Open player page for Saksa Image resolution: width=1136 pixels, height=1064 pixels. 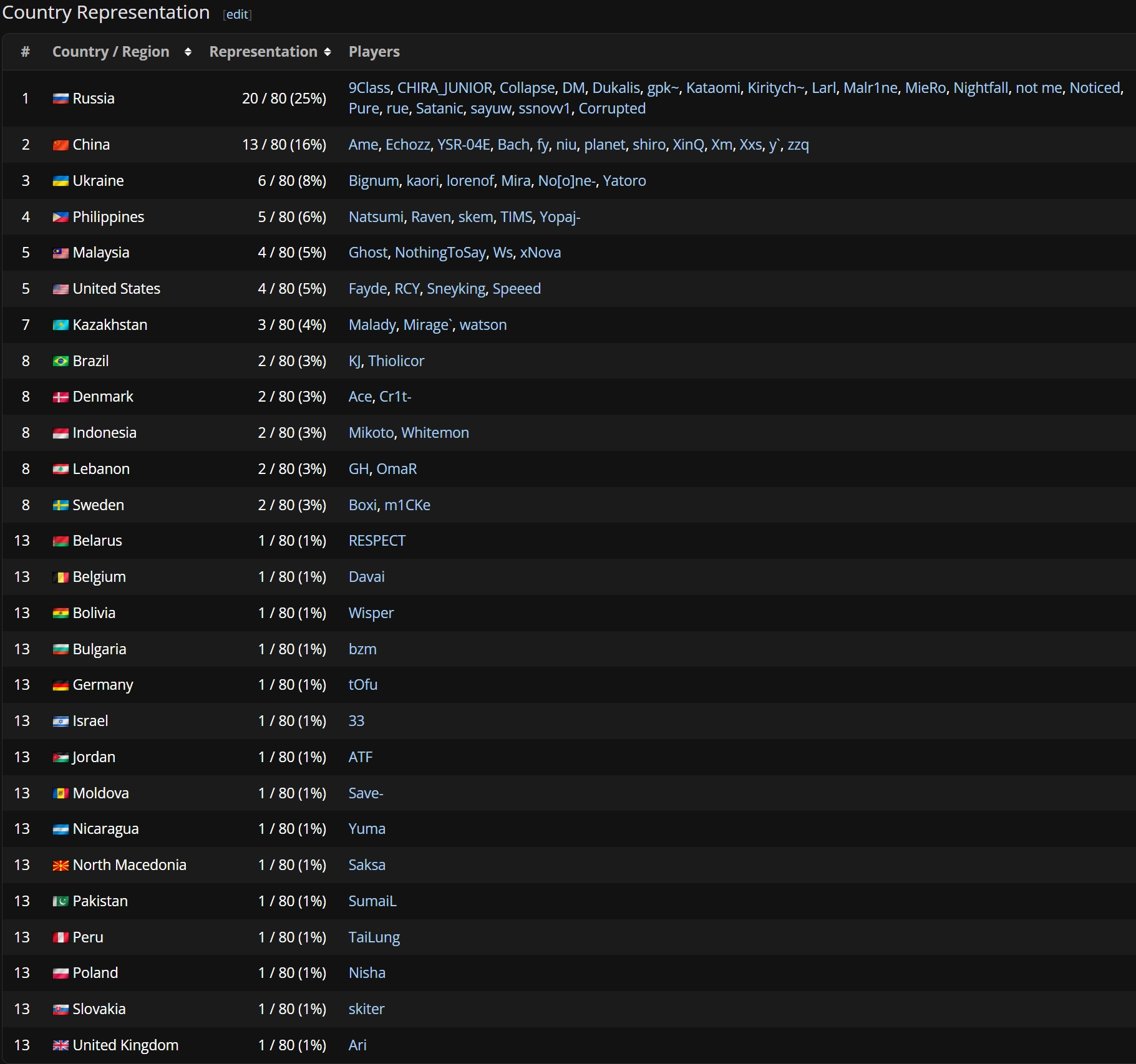[367, 865]
